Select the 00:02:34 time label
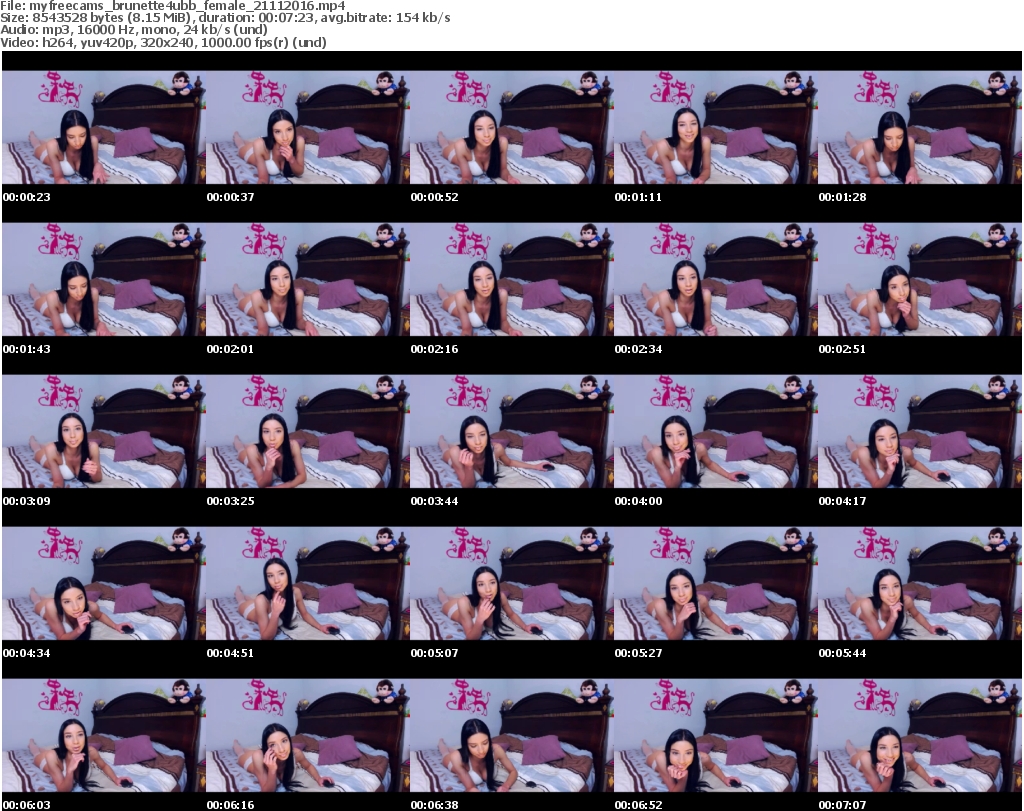This screenshot has width=1024, height=811. (x=638, y=349)
